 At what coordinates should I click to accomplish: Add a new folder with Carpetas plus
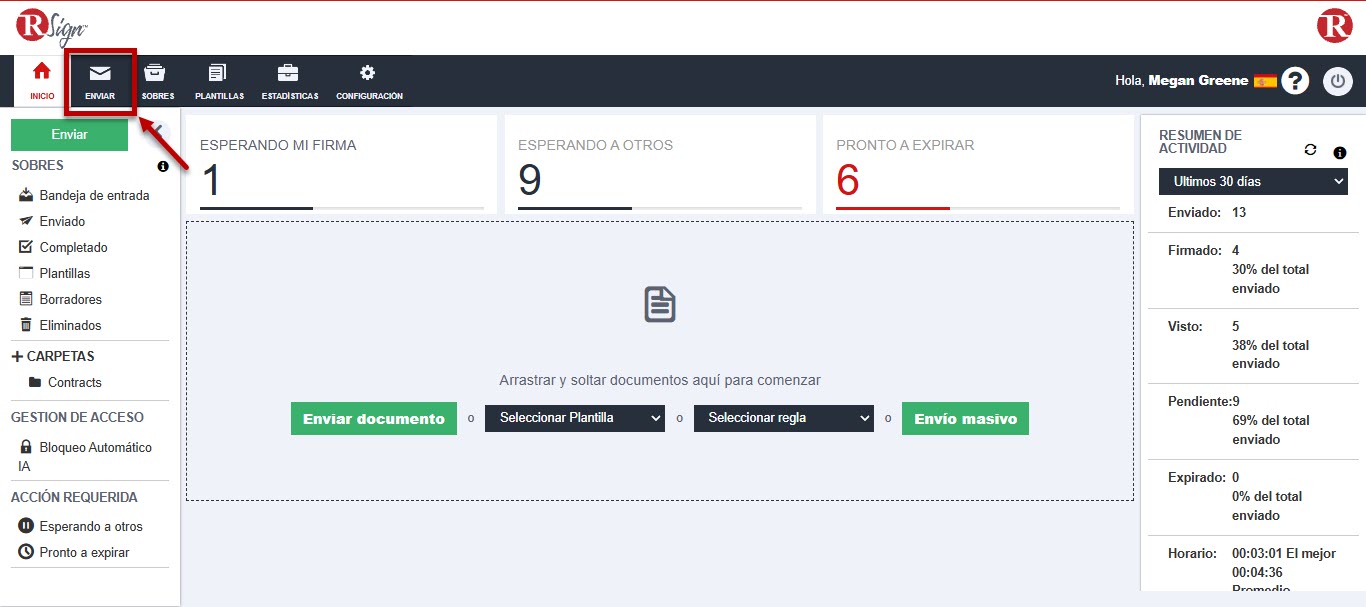pyautogui.click(x=17, y=357)
